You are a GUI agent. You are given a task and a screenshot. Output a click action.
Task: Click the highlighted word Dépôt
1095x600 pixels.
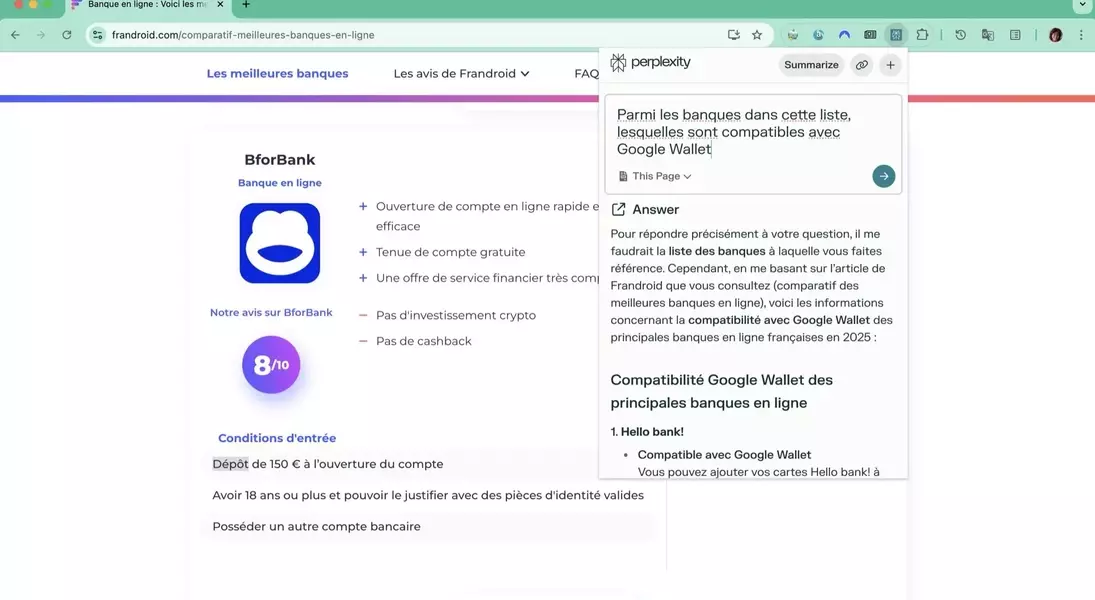230,464
